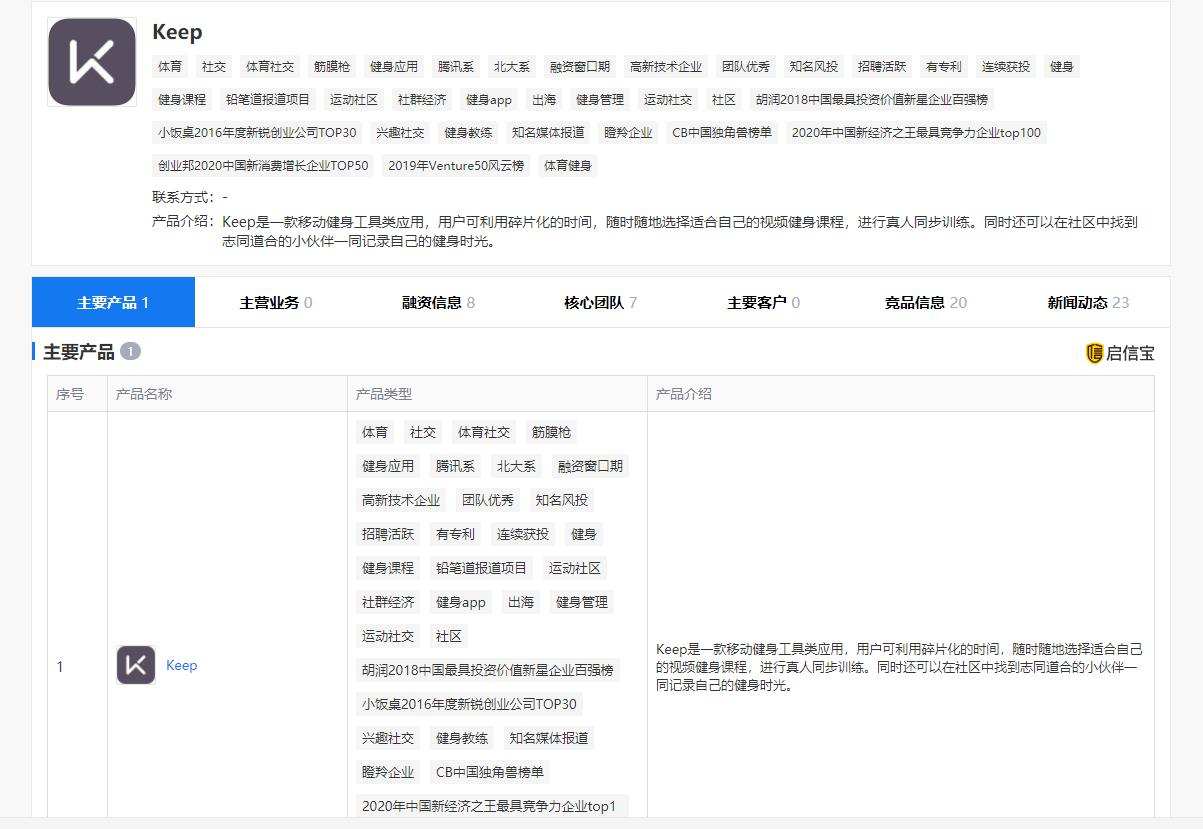1203x829 pixels.
Task: Click the small Keep logo in product row
Action: pos(136,665)
